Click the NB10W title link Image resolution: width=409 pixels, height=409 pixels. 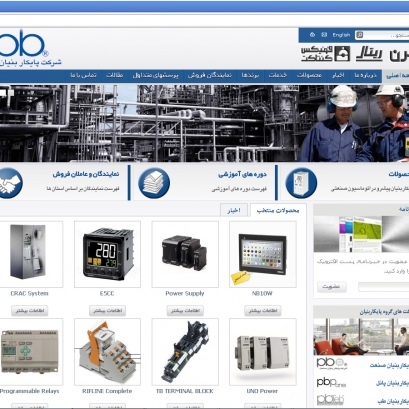coord(262,293)
